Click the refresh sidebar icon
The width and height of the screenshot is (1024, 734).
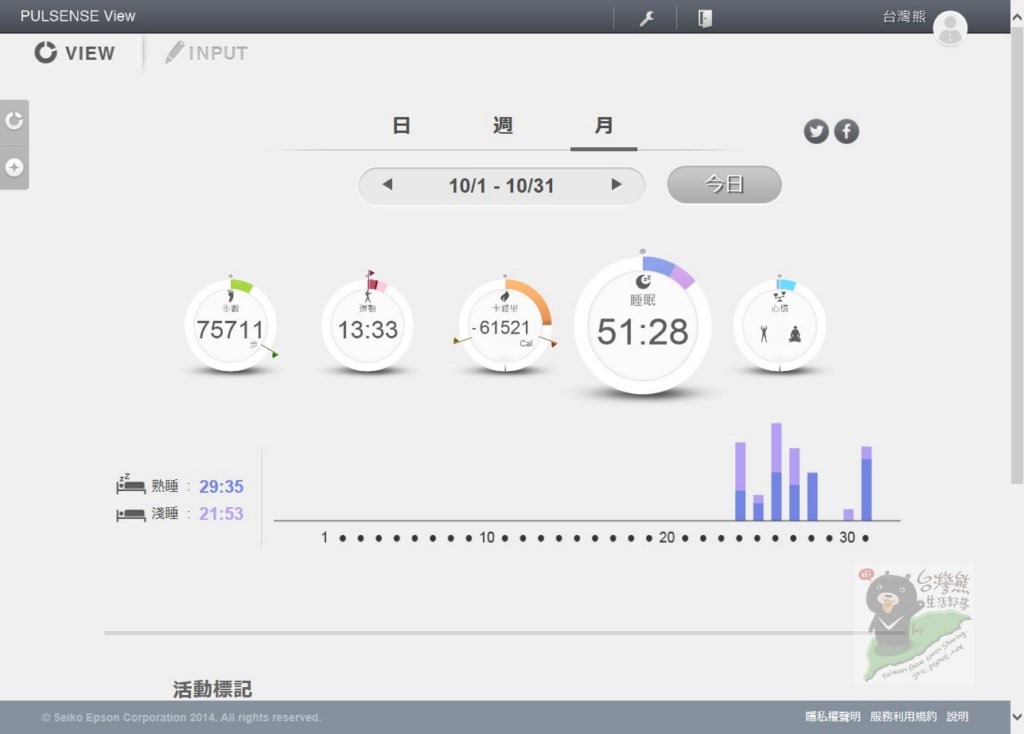pos(14,121)
